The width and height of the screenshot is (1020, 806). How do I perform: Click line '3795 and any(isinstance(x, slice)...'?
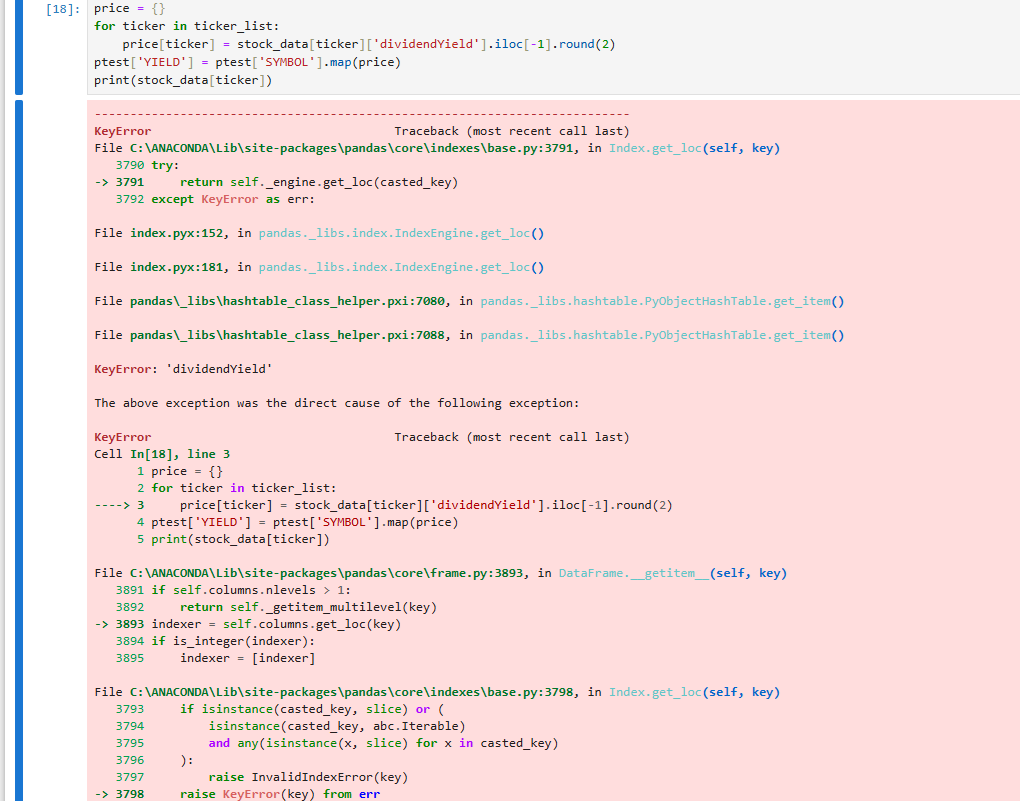(x=337, y=743)
